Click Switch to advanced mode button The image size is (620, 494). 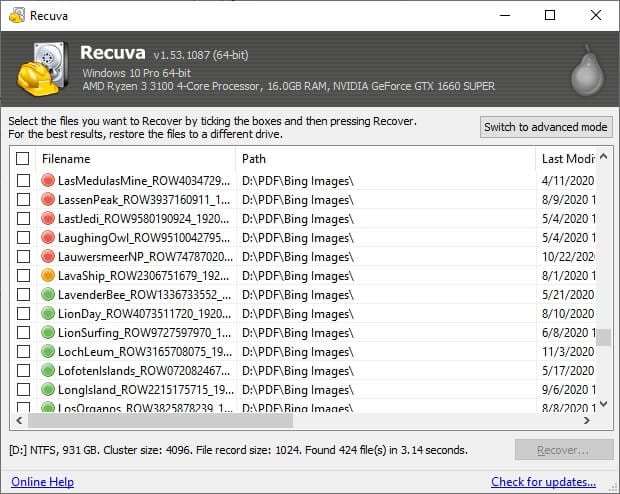click(x=546, y=127)
